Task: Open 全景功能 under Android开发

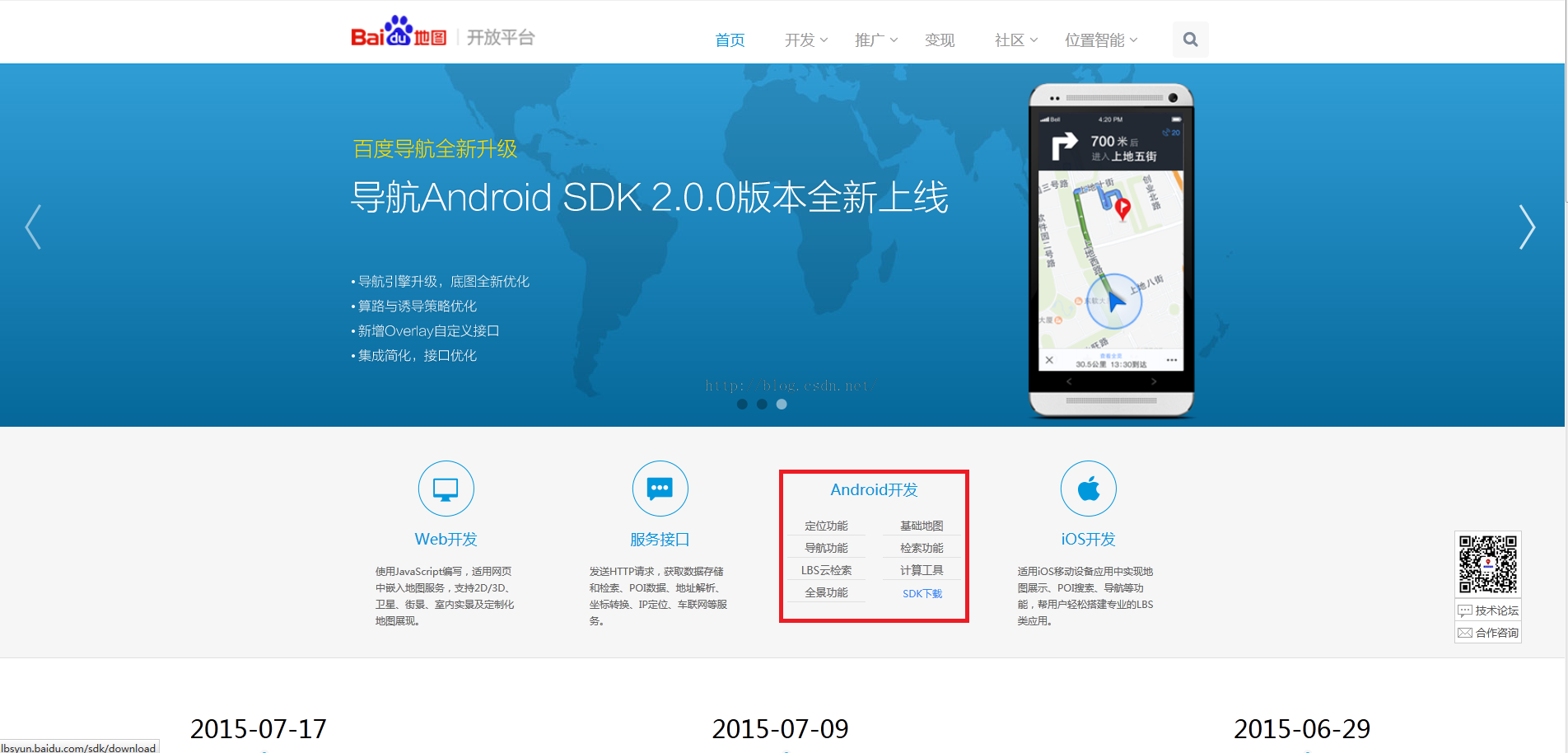Action: (826, 592)
